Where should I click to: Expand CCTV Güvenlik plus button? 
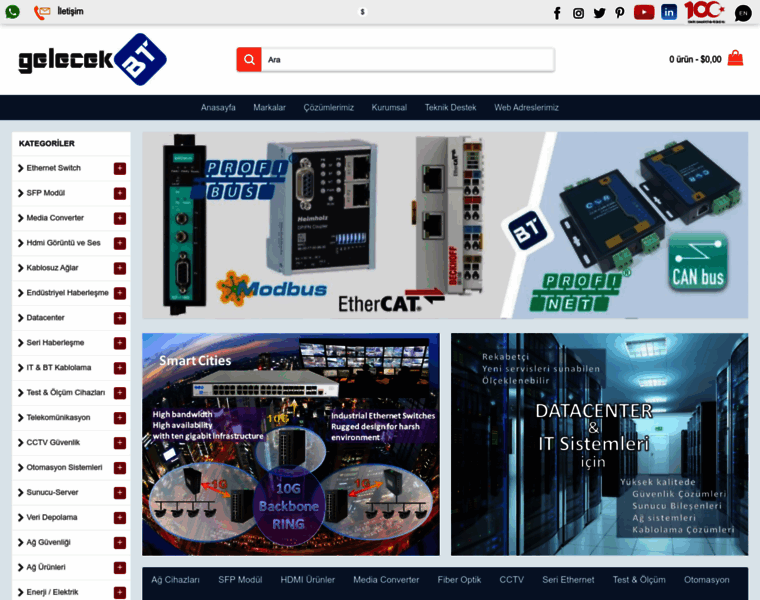tap(120, 443)
